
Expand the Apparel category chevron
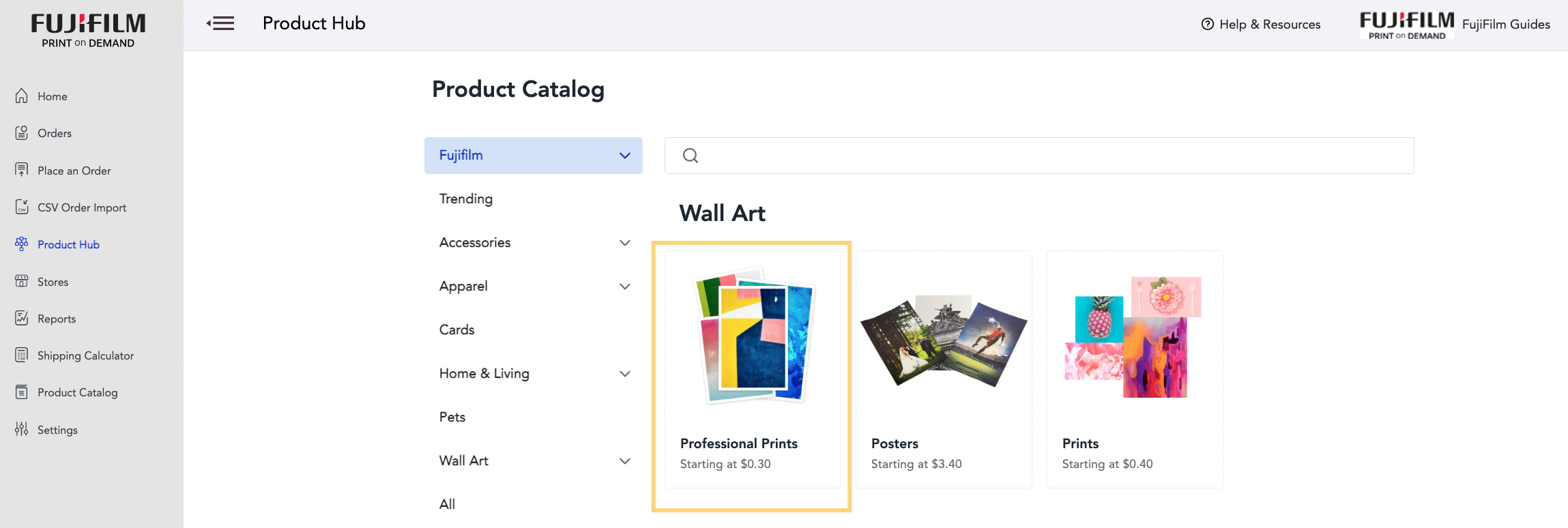point(624,287)
